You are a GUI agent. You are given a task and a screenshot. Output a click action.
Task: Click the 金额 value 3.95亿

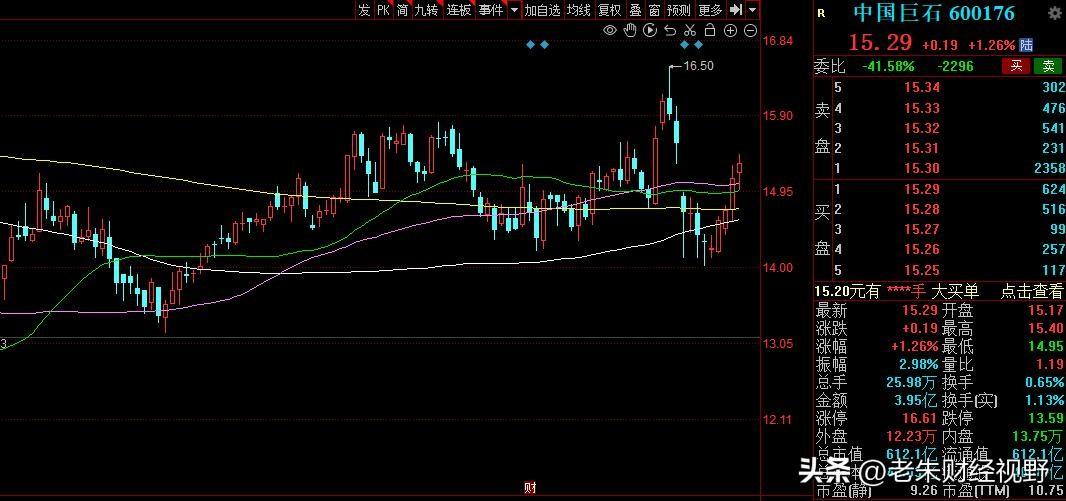coord(916,400)
